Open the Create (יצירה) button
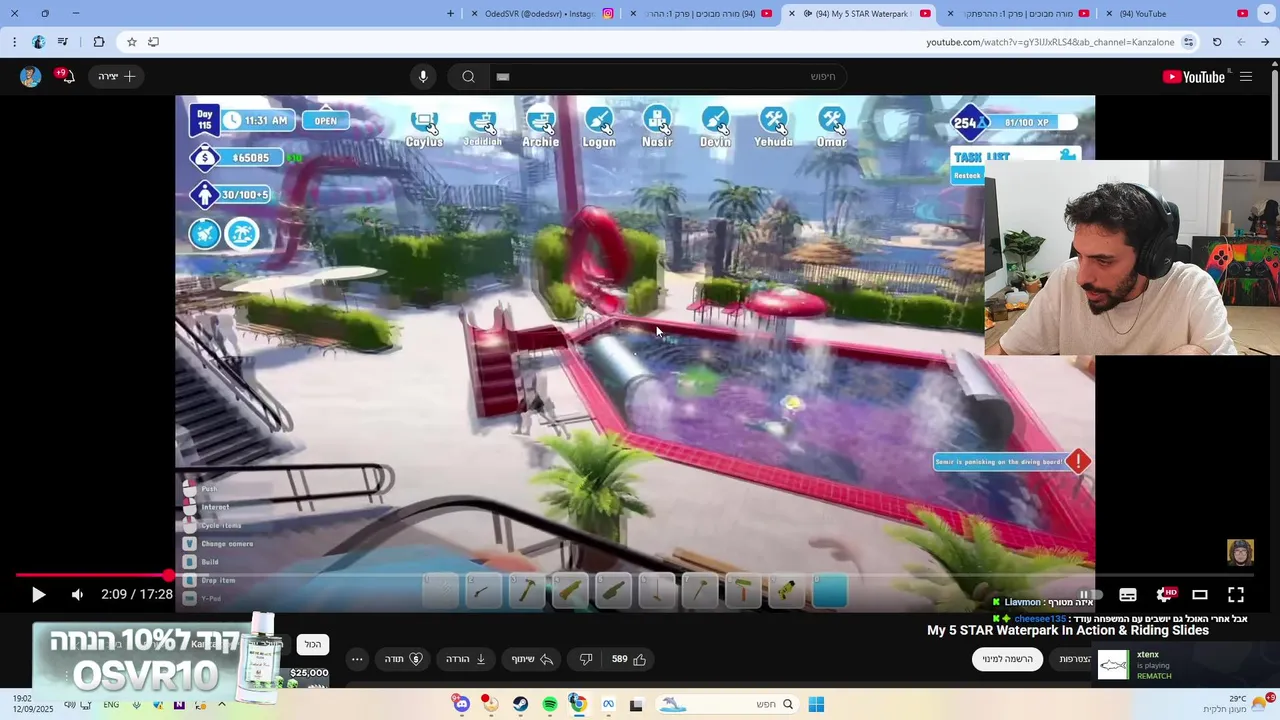 coord(117,77)
